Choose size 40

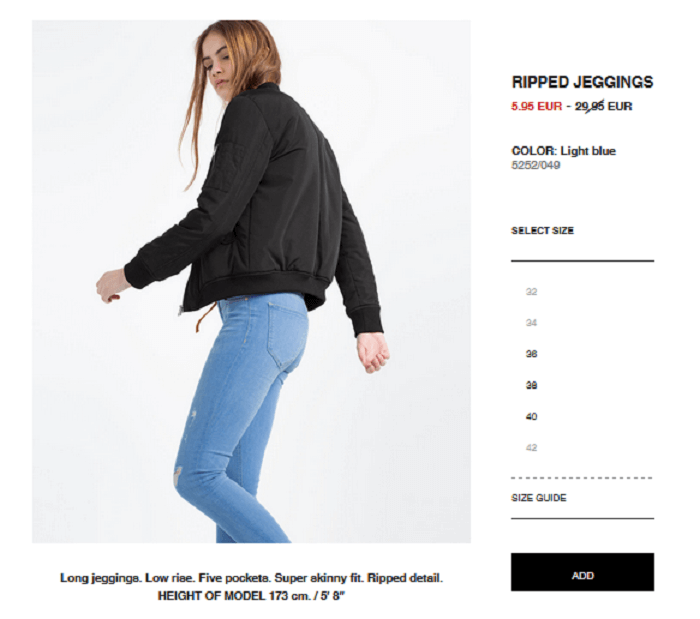[x=531, y=416]
